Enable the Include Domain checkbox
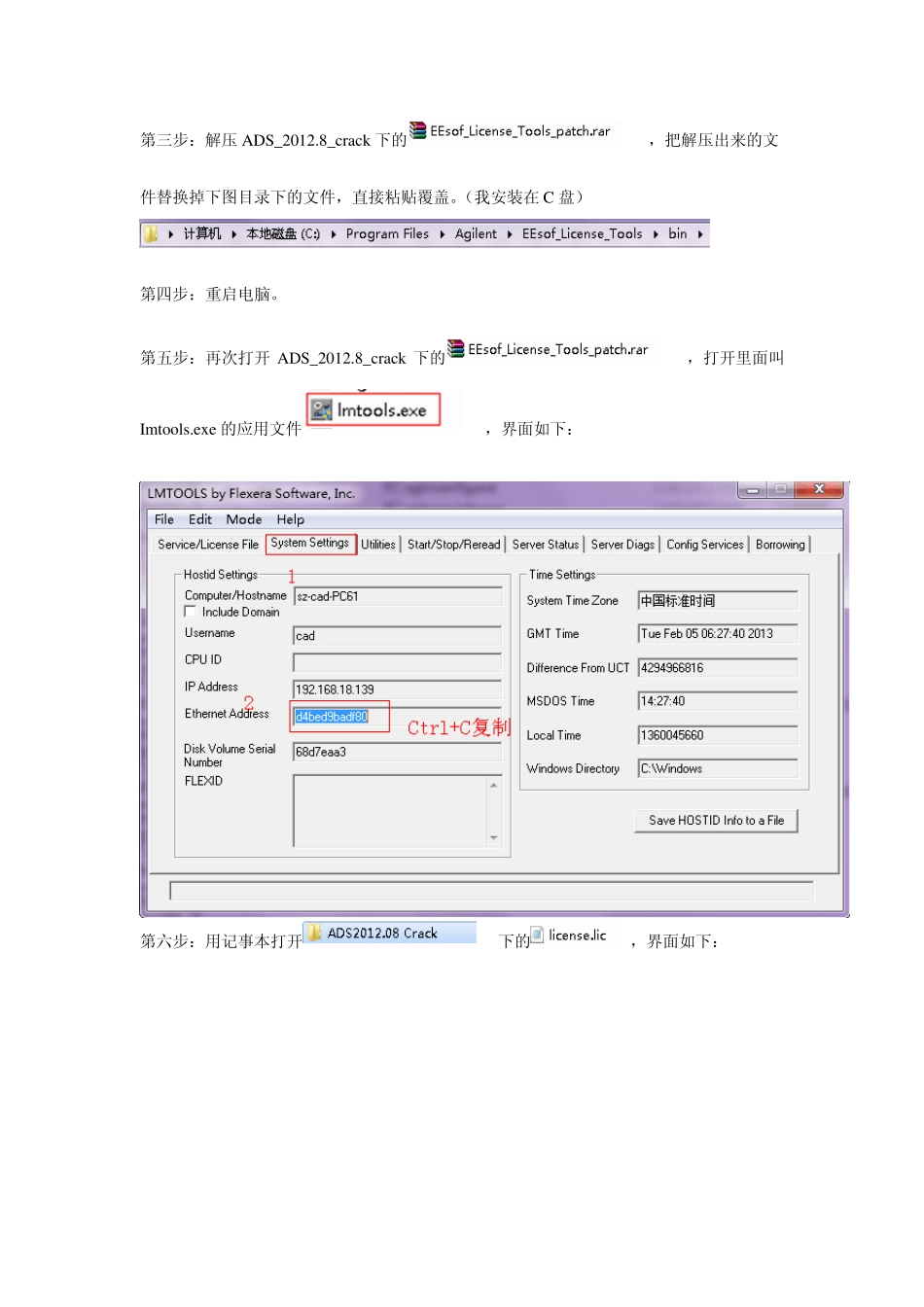This screenshot has height=1307, width=924. click(191, 612)
